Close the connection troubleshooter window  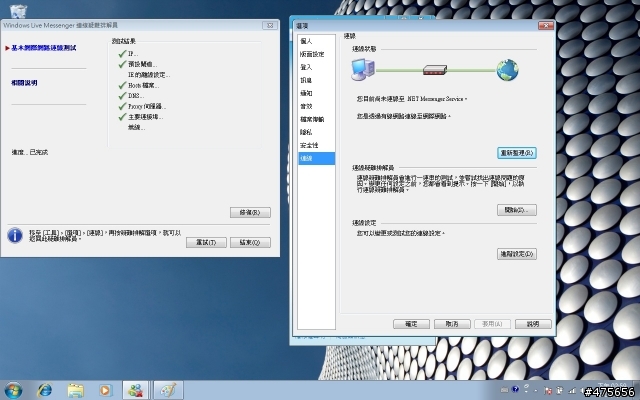[270, 25]
